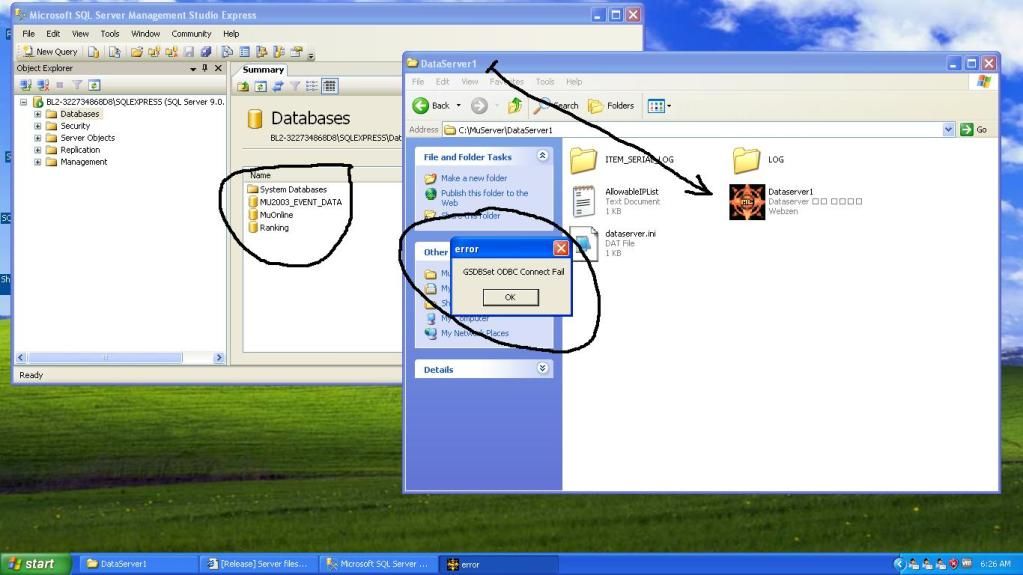Screen dimensions: 1023x575
Task: Expand the Databases tree node
Action: click(x=38, y=114)
